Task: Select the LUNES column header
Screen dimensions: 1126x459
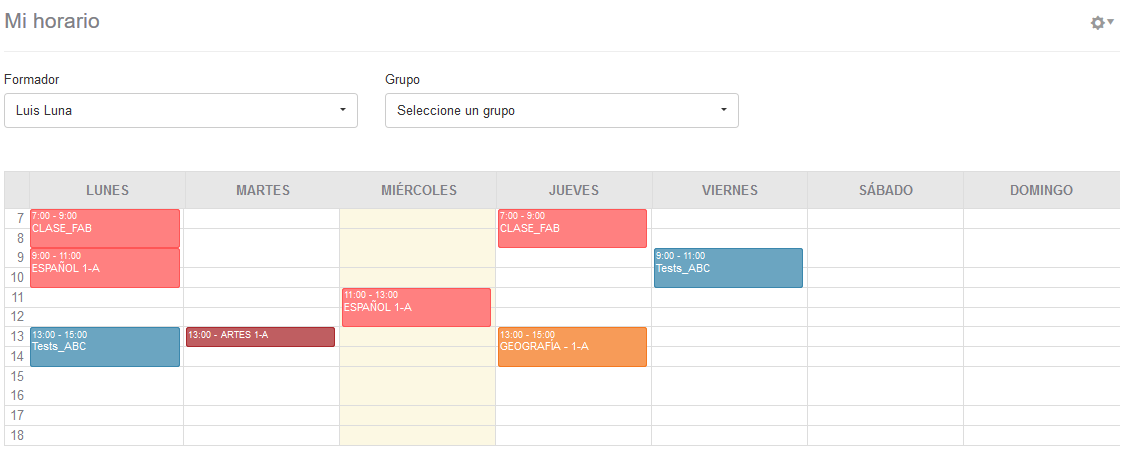Action: click(107, 190)
